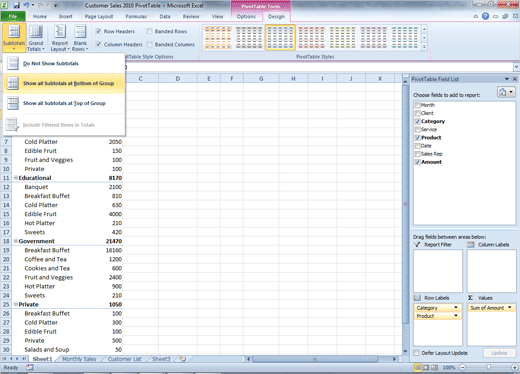Viewport: 520px width, 374px height.
Task: Minimize the ribbon using the caret icon
Action: [x=476, y=16]
